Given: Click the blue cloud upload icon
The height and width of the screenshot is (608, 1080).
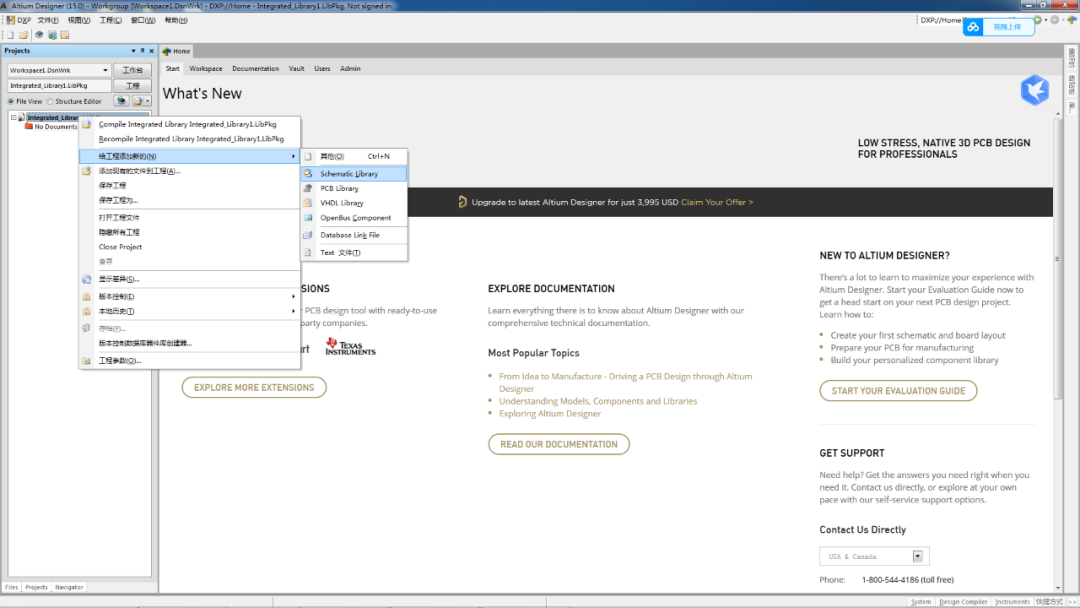Looking at the screenshot, I should click(973, 27).
